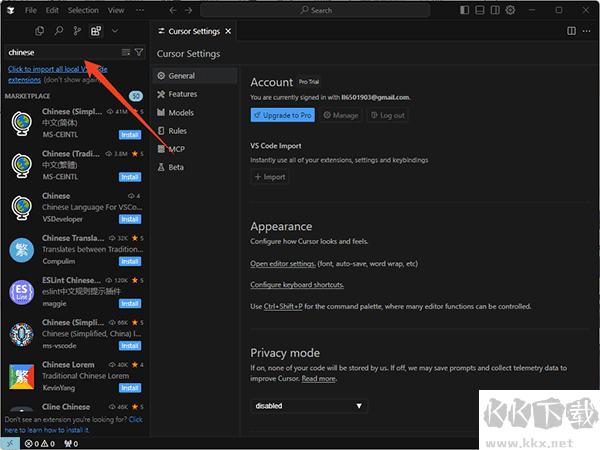
Task: Select the Features settings tab
Action: coord(182,94)
